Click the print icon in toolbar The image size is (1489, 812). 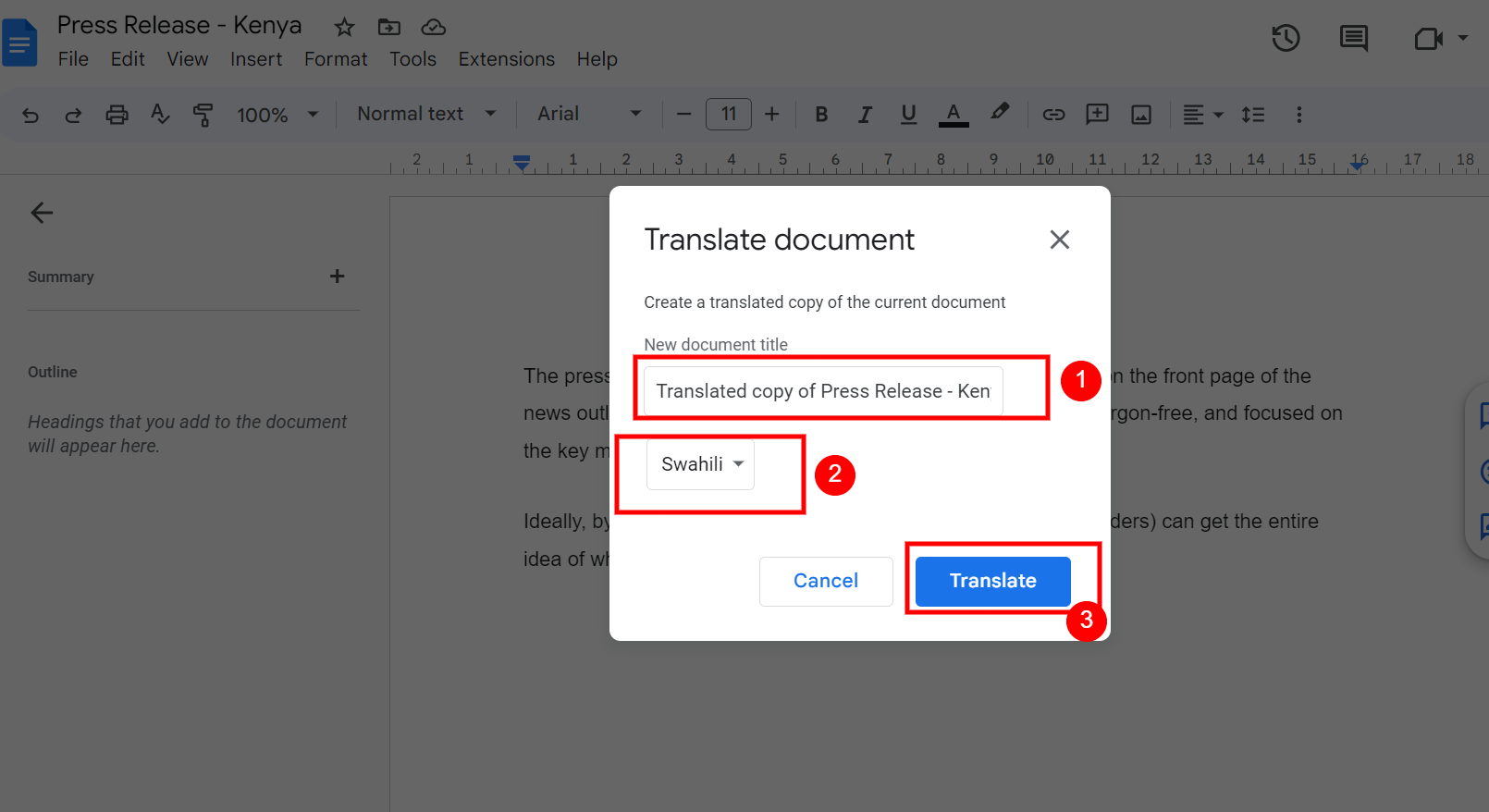tap(117, 115)
